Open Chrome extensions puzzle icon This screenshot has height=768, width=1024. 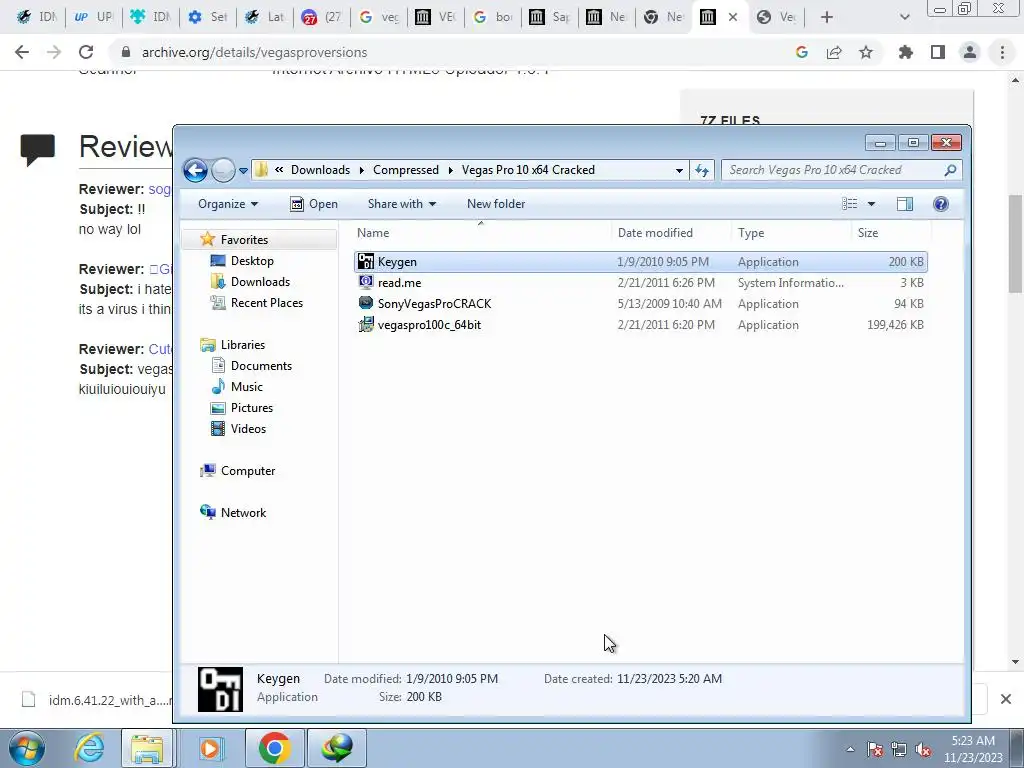tap(906, 52)
